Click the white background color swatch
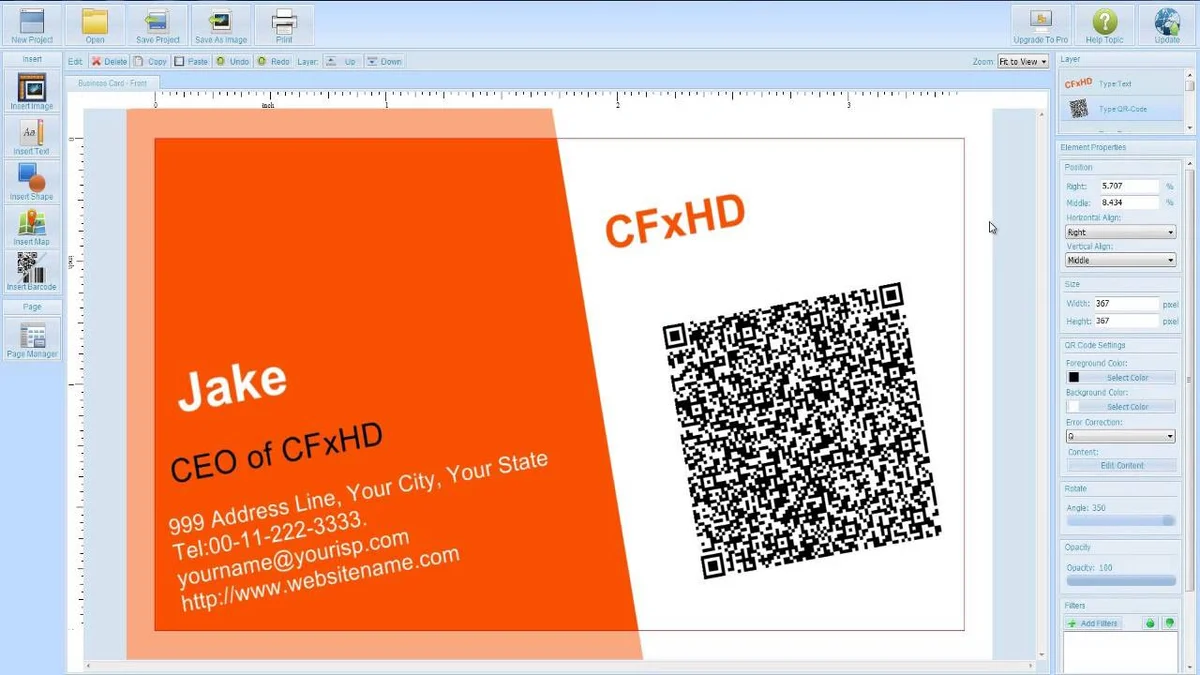This screenshot has width=1200, height=675. click(1073, 407)
